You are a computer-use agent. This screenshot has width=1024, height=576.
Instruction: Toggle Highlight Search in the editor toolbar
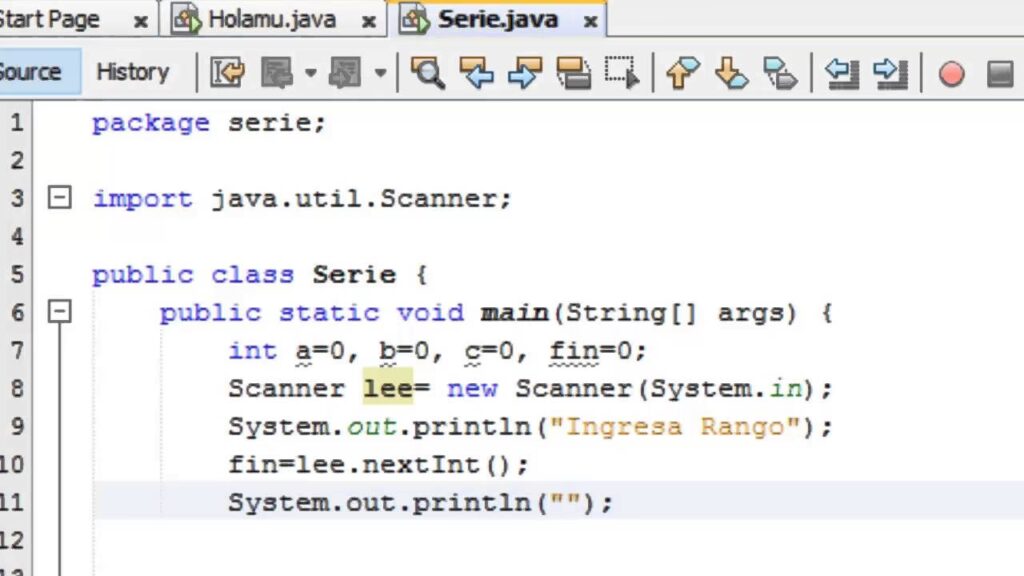[x=573, y=73]
